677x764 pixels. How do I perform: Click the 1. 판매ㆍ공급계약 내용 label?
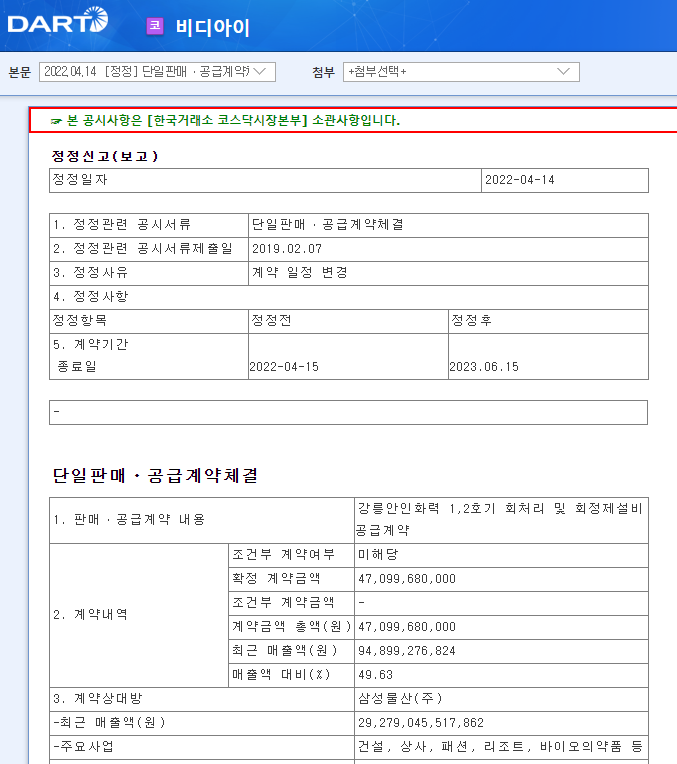[x=129, y=520]
